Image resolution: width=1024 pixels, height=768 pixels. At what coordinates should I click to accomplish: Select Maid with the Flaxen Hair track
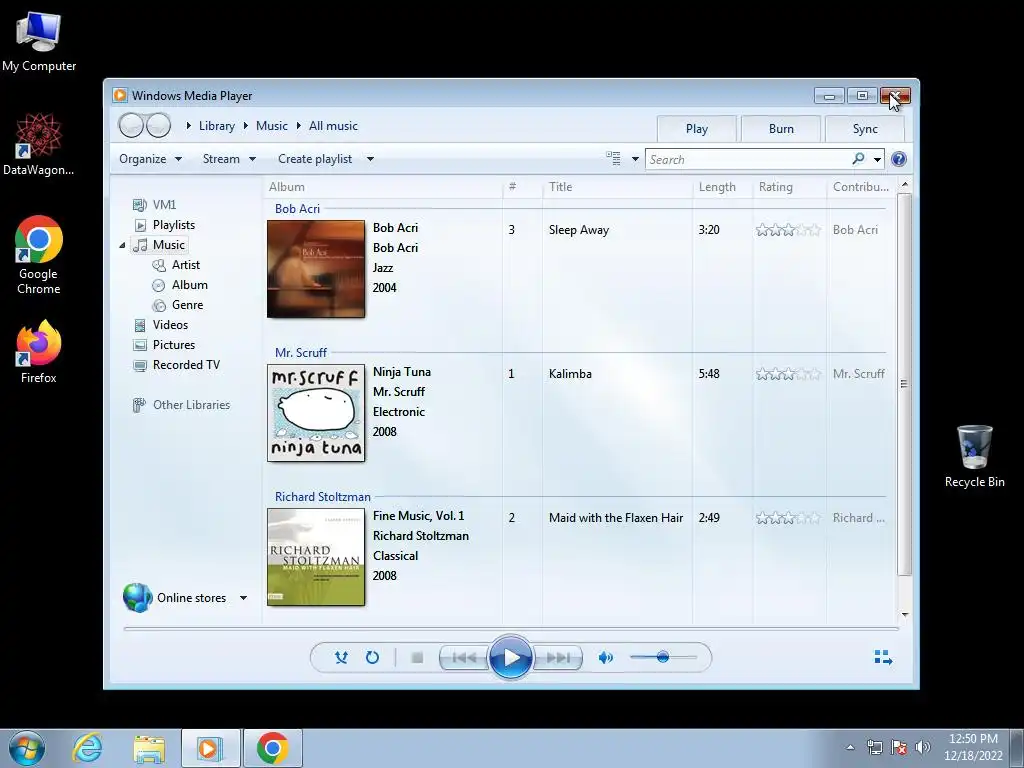coord(616,518)
